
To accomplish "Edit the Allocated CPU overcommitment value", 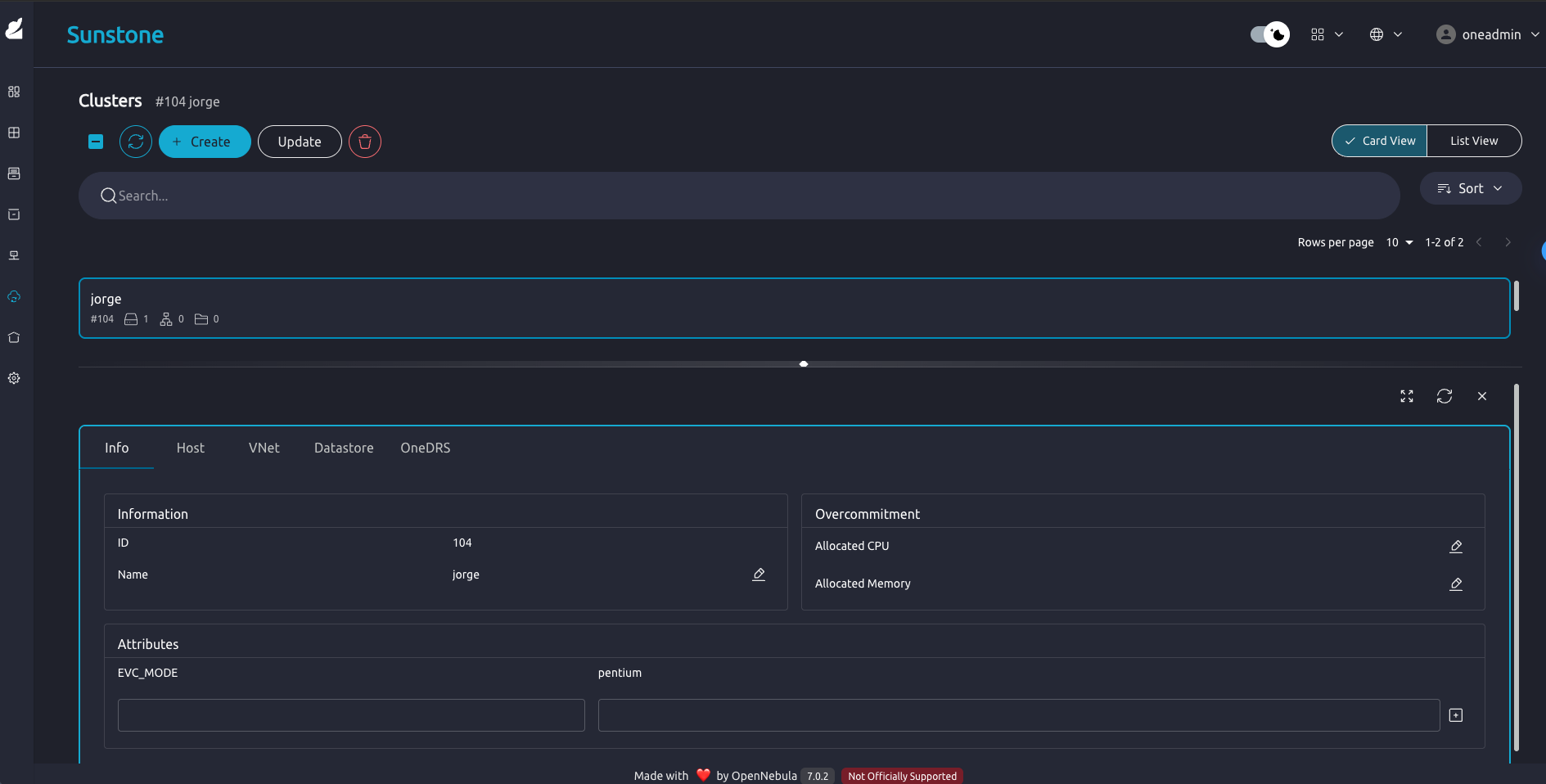I will pos(1457,547).
